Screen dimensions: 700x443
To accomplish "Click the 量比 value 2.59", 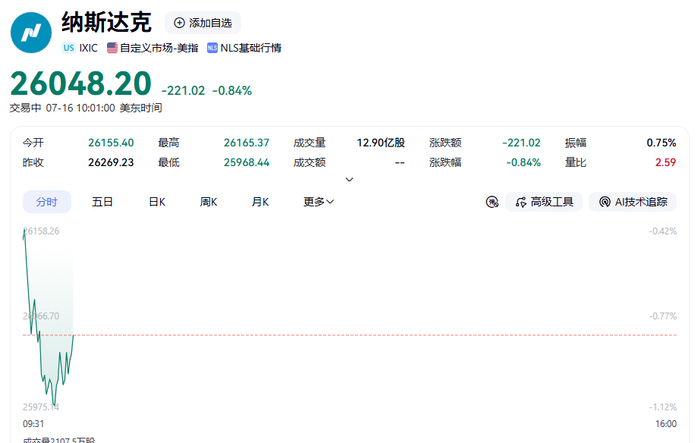I will pos(666,163).
